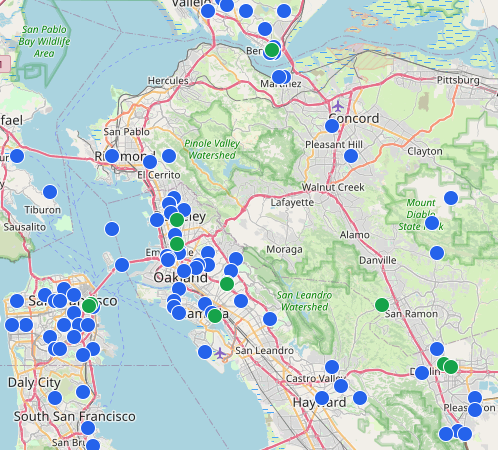Select the green marker at Benicia
Image resolution: width=498 pixels, height=450 pixels.
[272, 50]
